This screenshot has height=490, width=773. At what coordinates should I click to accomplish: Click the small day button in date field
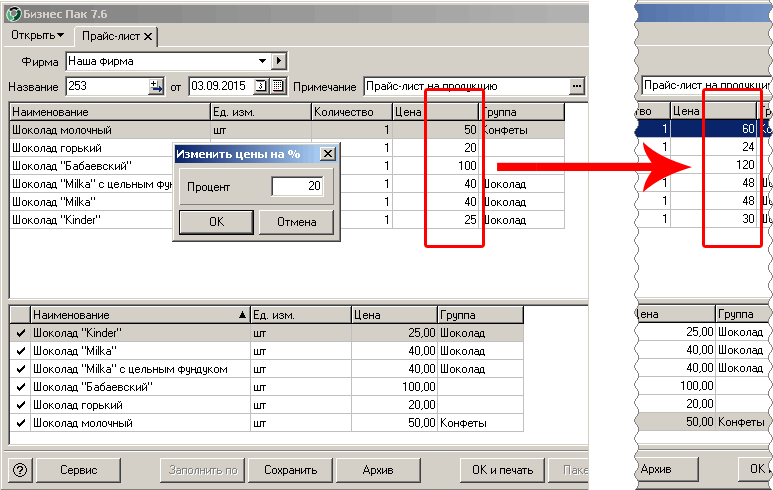[x=262, y=87]
